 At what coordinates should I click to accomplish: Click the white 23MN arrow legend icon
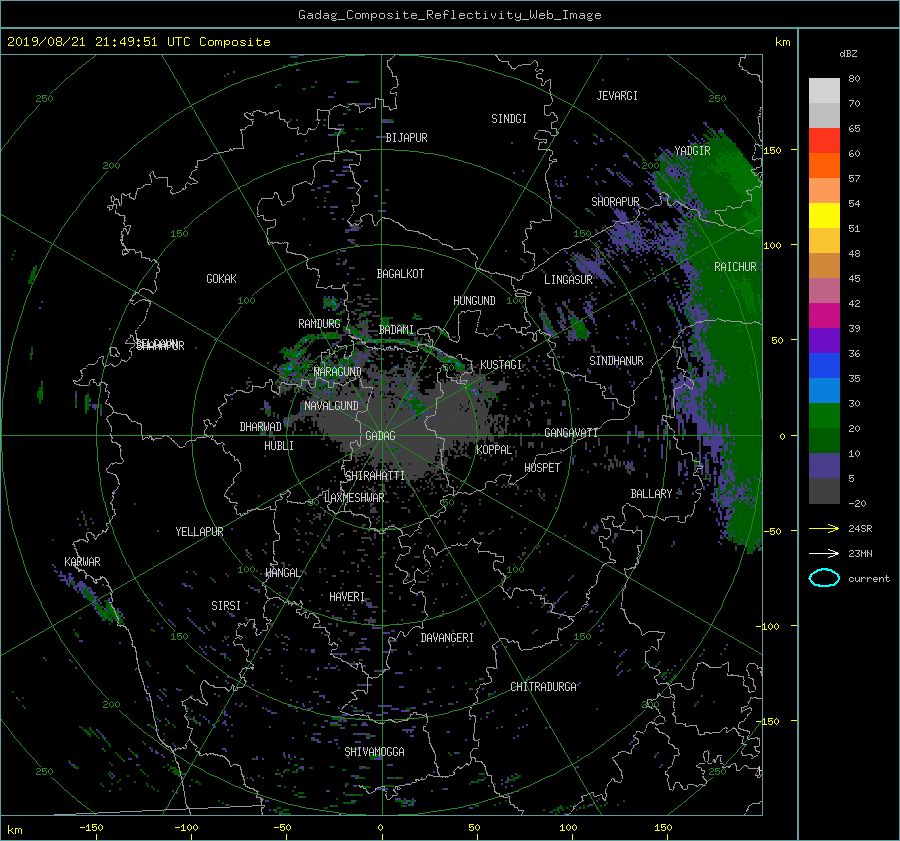pyautogui.click(x=824, y=553)
